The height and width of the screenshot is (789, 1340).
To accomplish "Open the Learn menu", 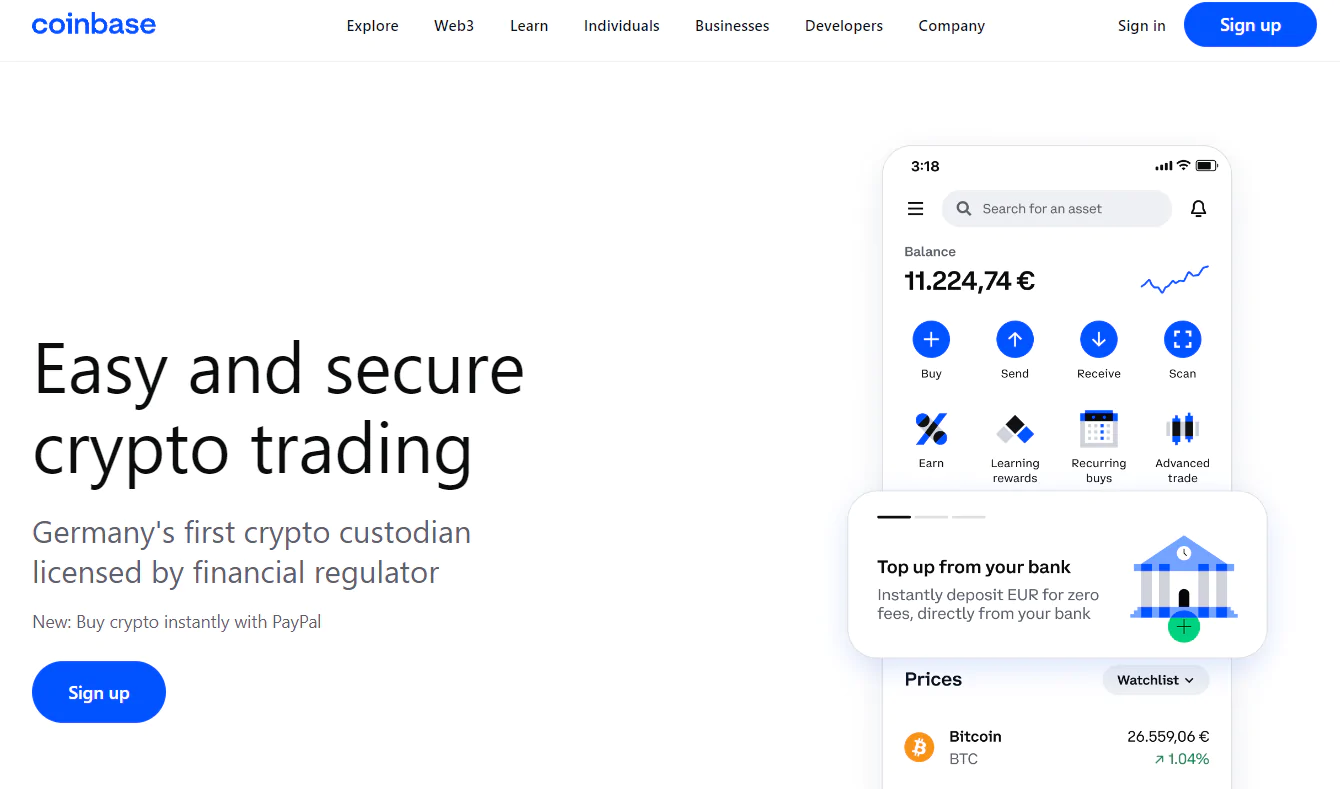I will [x=529, y=26].
